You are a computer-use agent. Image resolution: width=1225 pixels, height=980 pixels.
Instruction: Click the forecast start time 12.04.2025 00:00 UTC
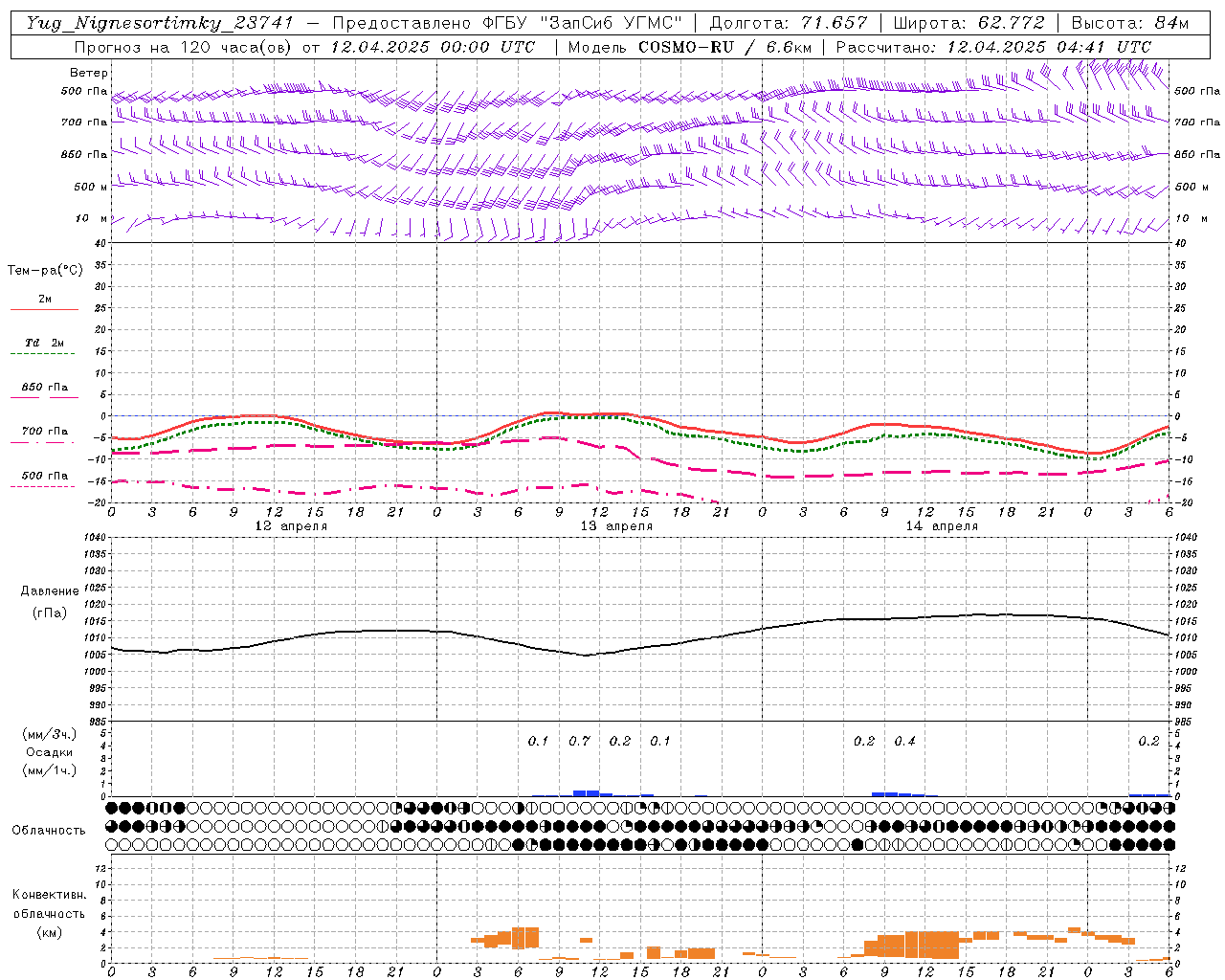pos(433,47)
